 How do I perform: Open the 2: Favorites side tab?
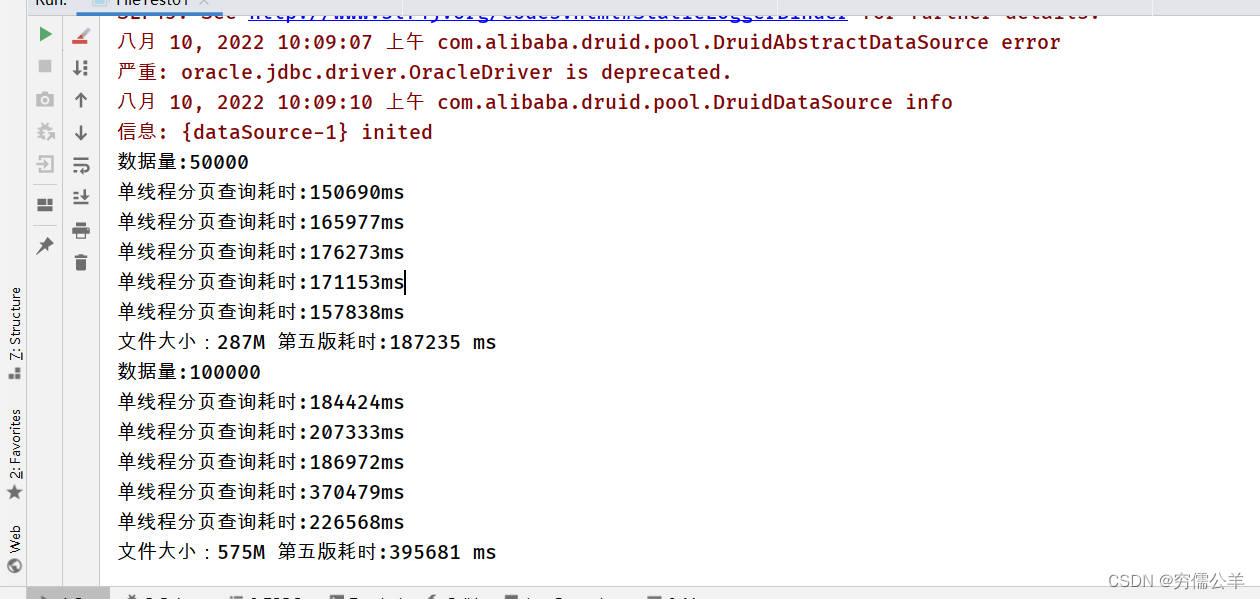14,454
